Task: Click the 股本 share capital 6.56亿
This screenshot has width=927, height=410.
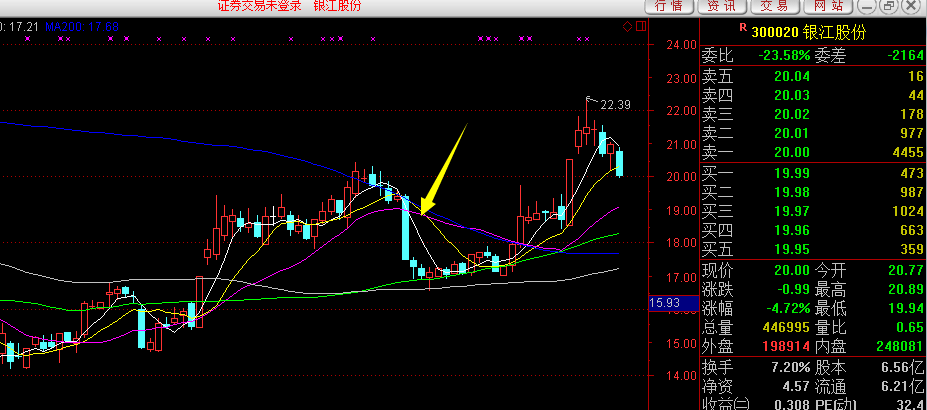Action: (x=902, y=367)
